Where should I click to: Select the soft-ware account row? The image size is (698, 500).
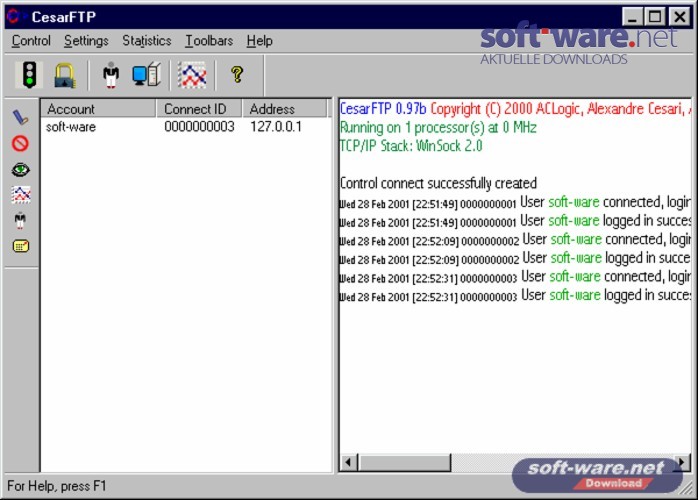[x=186, y=127]
